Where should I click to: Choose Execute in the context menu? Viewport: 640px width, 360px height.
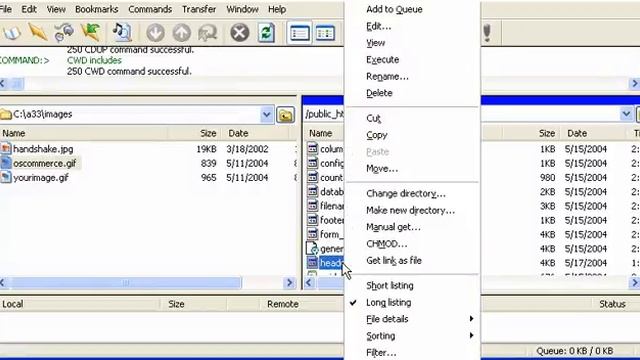coord(382,60)
